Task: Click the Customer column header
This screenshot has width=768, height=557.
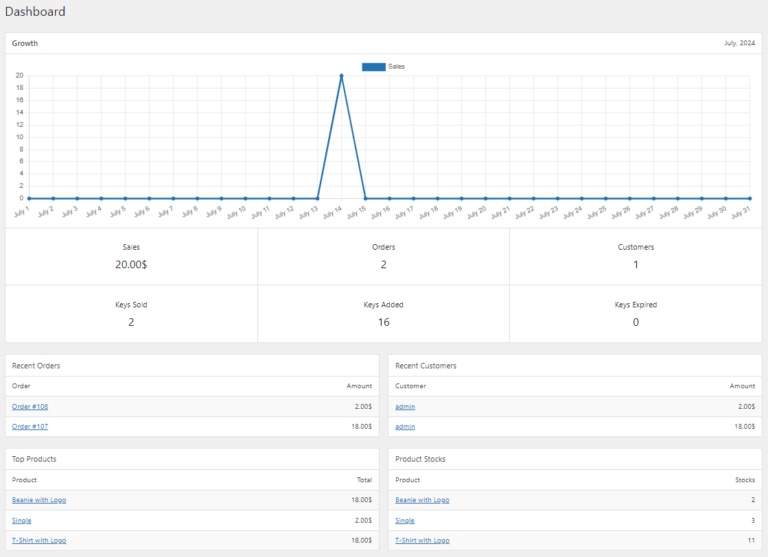Action: (410, 386)
